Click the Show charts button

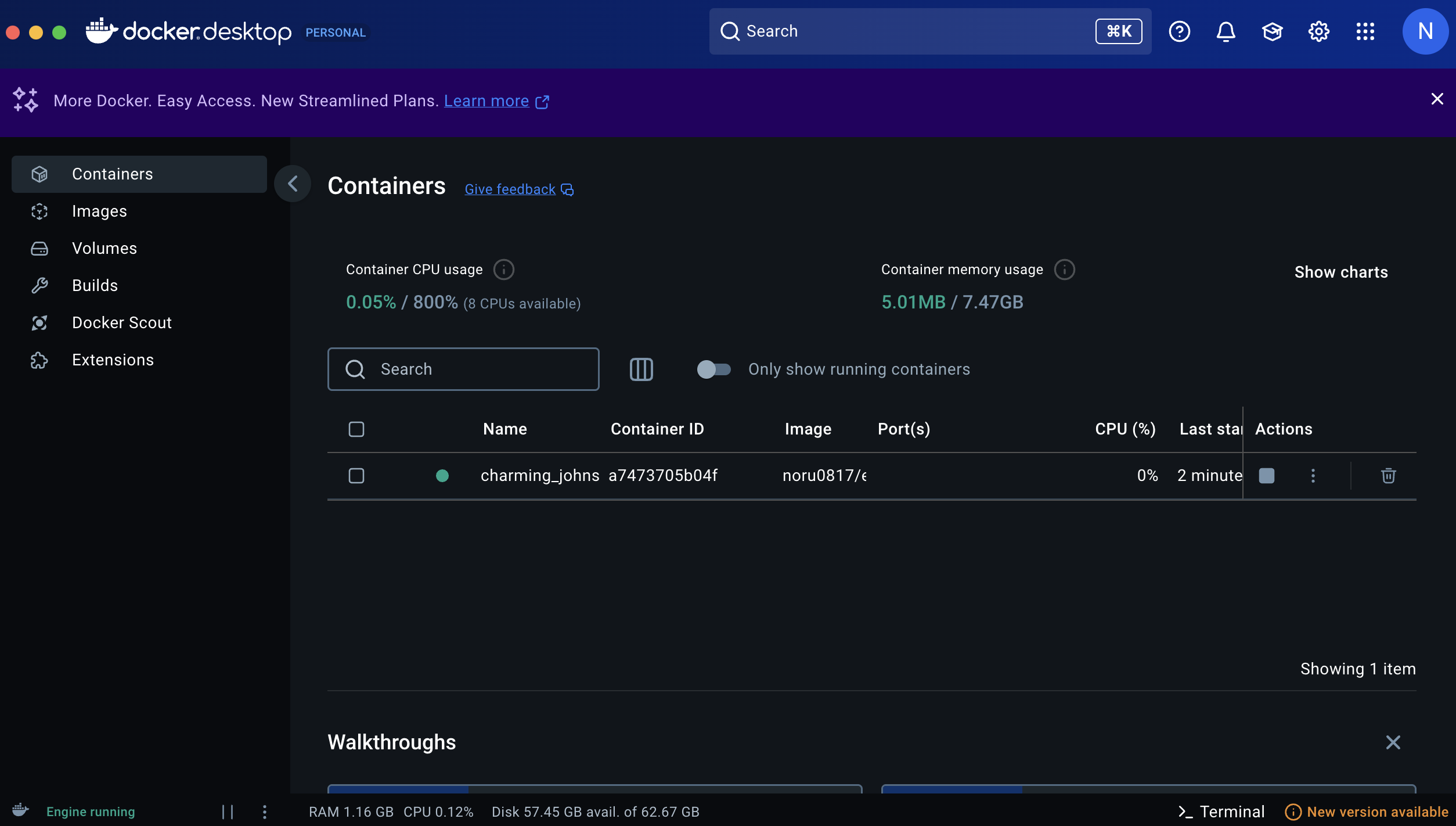1340,272
